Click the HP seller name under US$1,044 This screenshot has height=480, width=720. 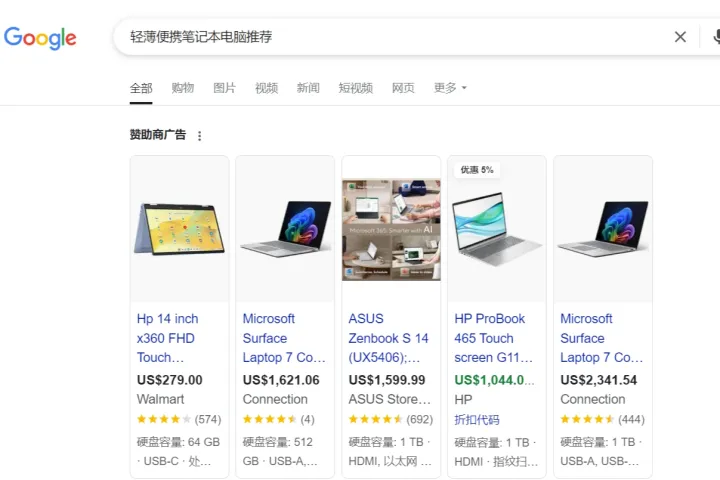click(x=463, y=400)
